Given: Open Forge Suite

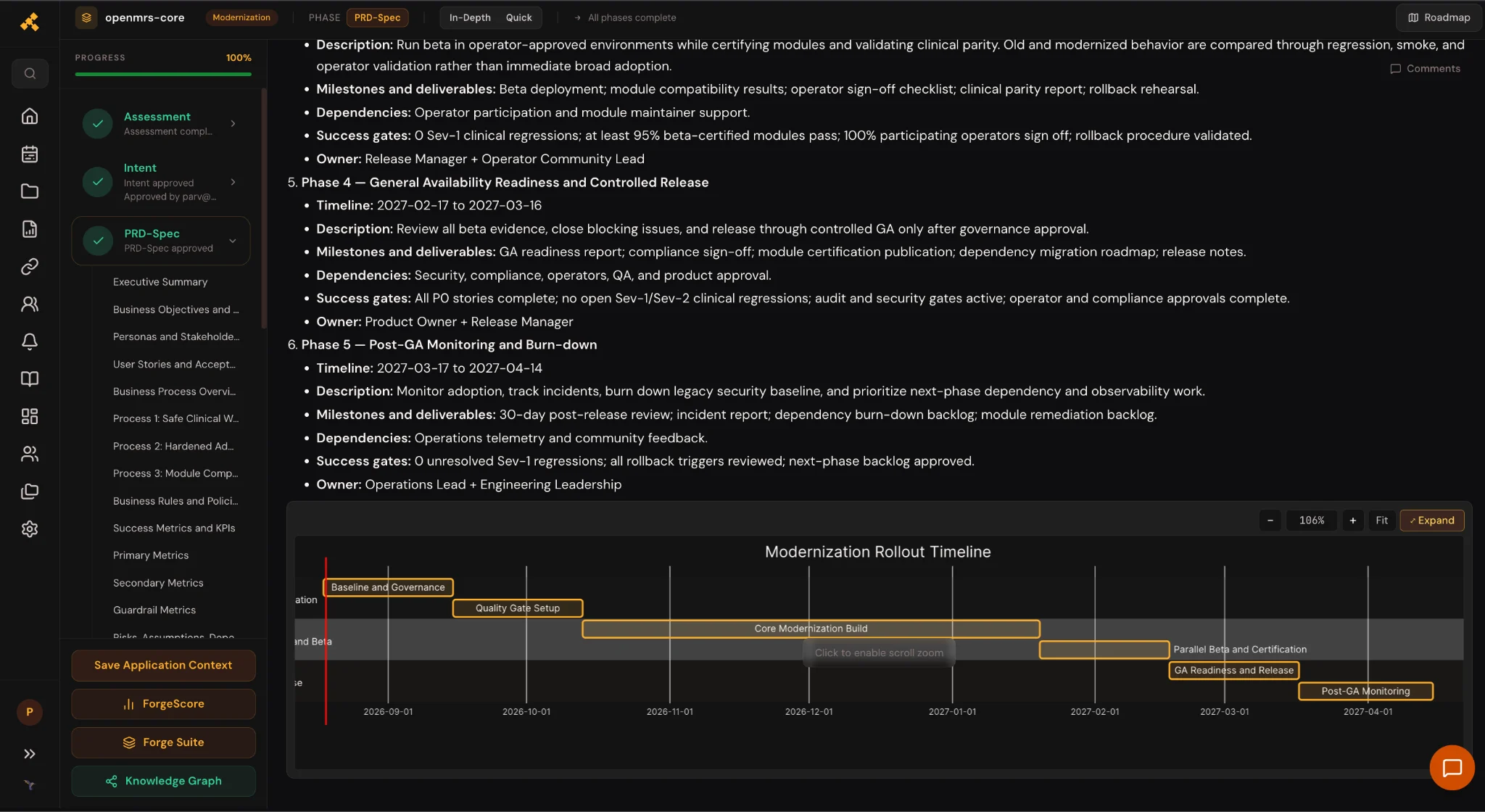Looking at the screenshot, I should [x=163, y=742].
